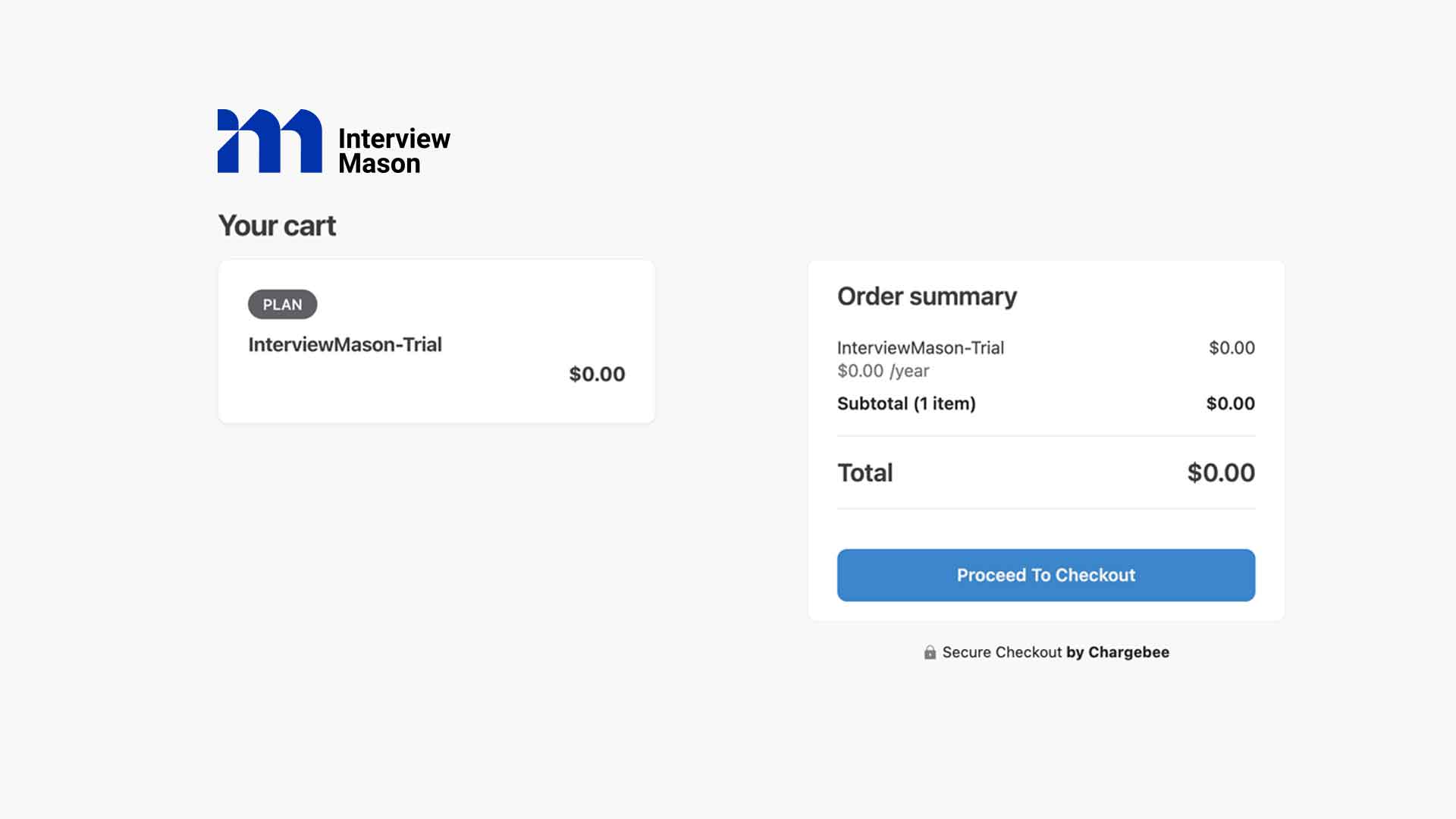Image resolution: width=1456 pixels, height=819 pixels.
Task: Click the Your cart heading
Action: [277, 225]
